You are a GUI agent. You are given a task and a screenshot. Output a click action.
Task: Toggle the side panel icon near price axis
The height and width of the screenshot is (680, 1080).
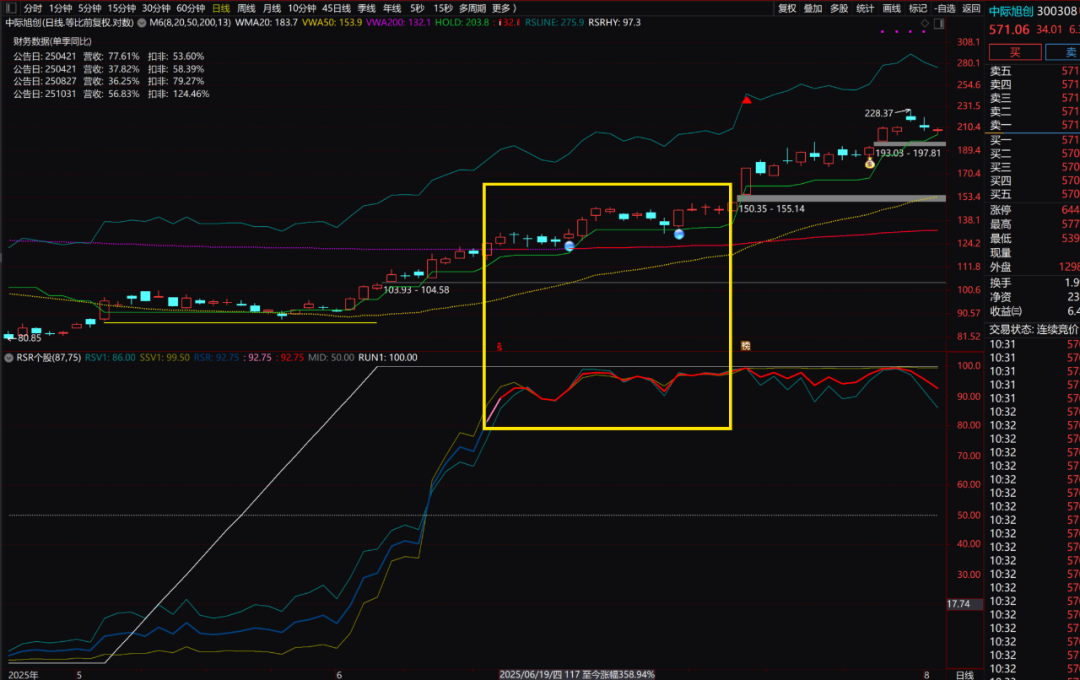(x=938, y=23)
